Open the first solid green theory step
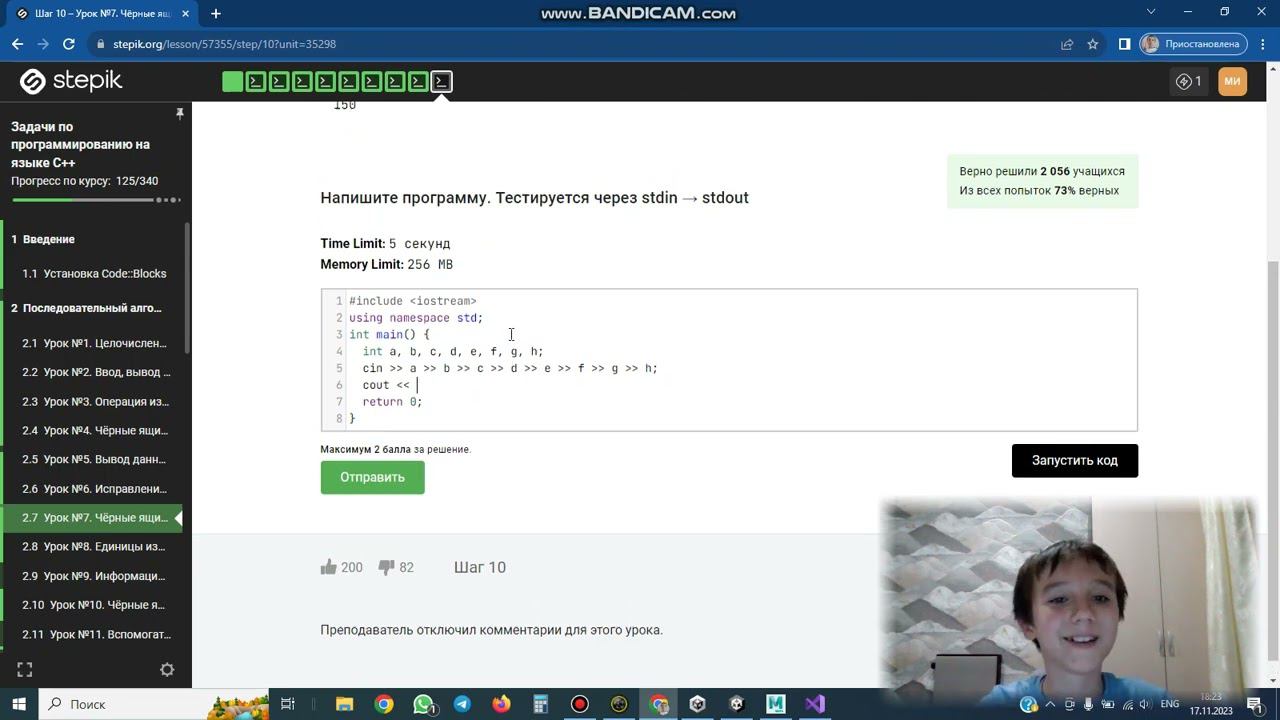 click(232, 82)
